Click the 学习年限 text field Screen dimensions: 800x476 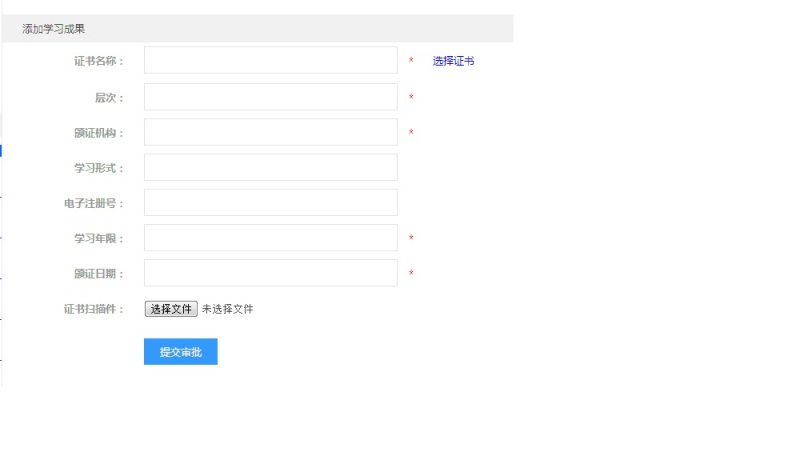click(270, 238)
